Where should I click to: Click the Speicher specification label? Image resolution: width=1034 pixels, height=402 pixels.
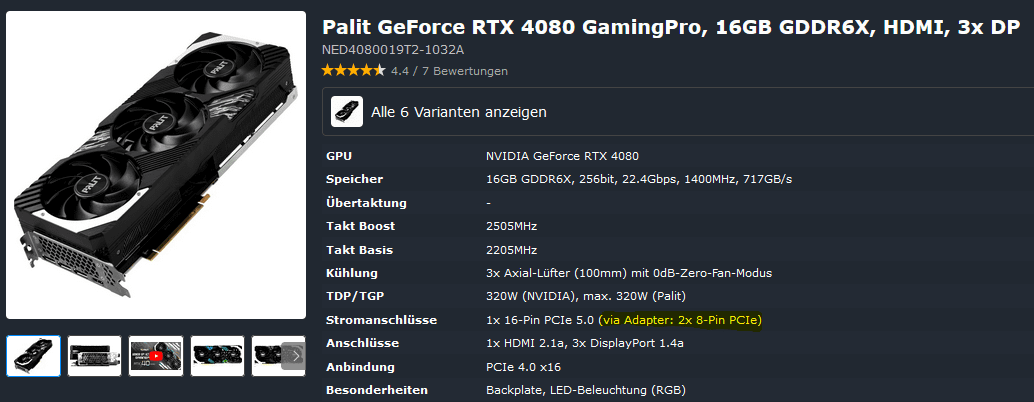point(354,179)
